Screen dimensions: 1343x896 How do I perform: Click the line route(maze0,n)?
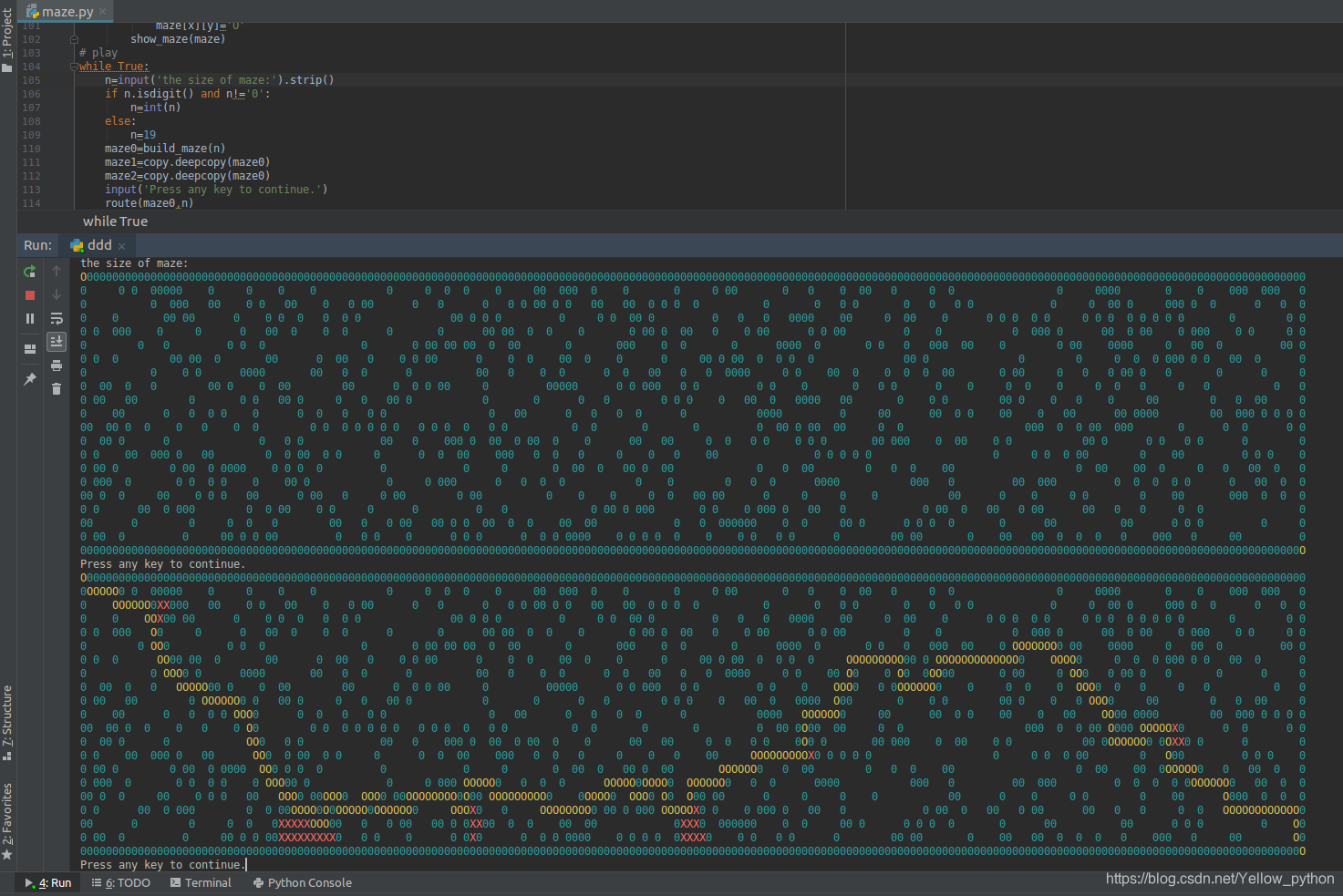pos(149,203)
